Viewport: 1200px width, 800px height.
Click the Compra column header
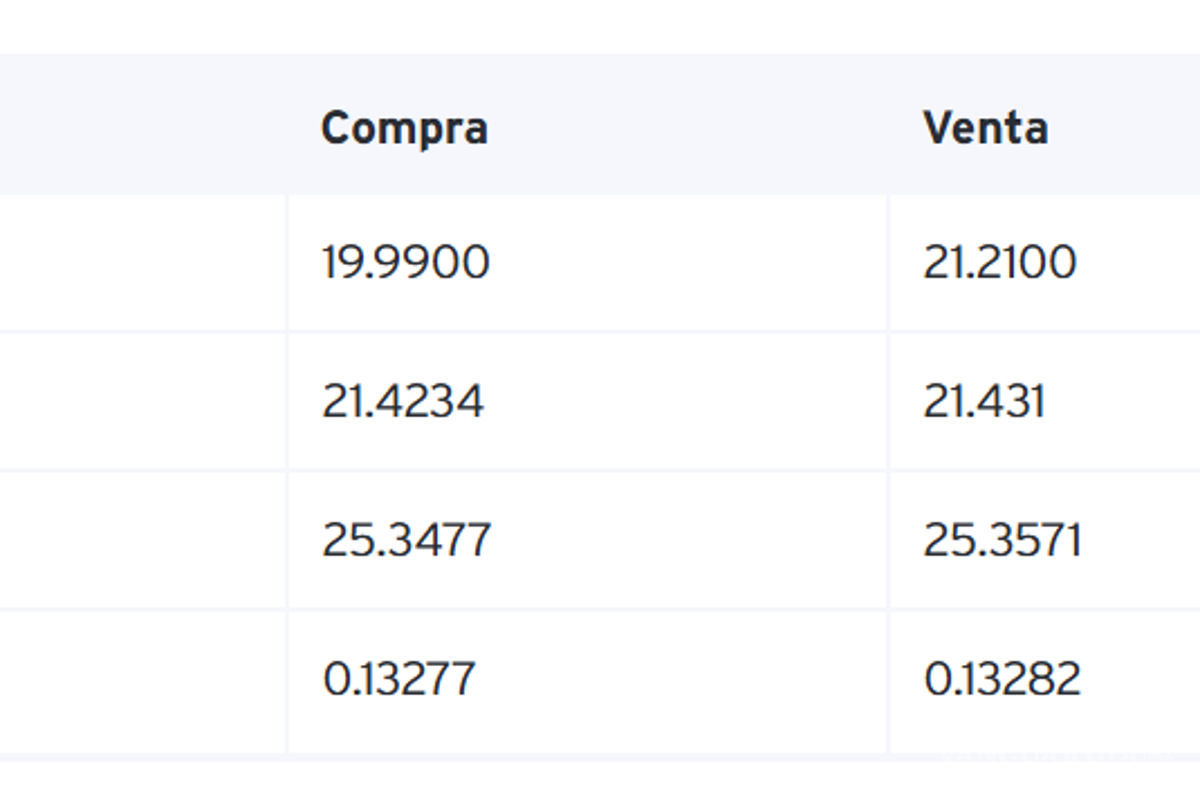[404, 128]
